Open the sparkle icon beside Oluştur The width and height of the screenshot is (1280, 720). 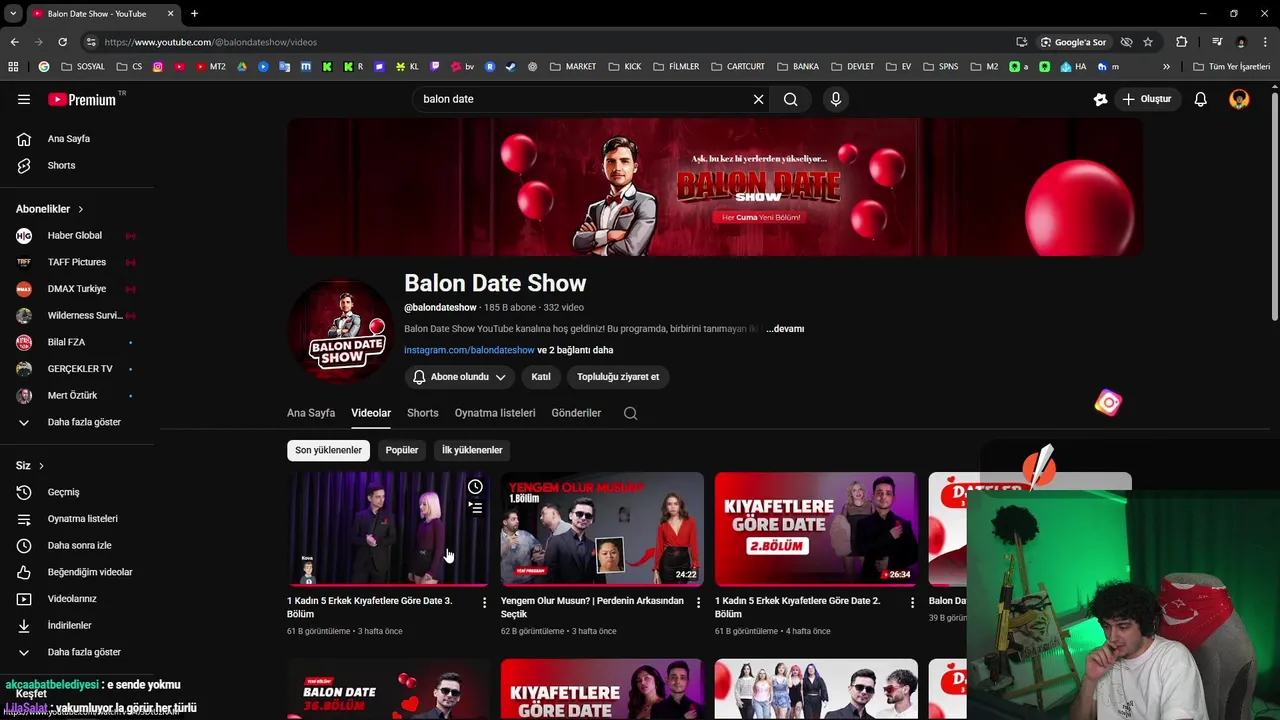point(1100,99)
